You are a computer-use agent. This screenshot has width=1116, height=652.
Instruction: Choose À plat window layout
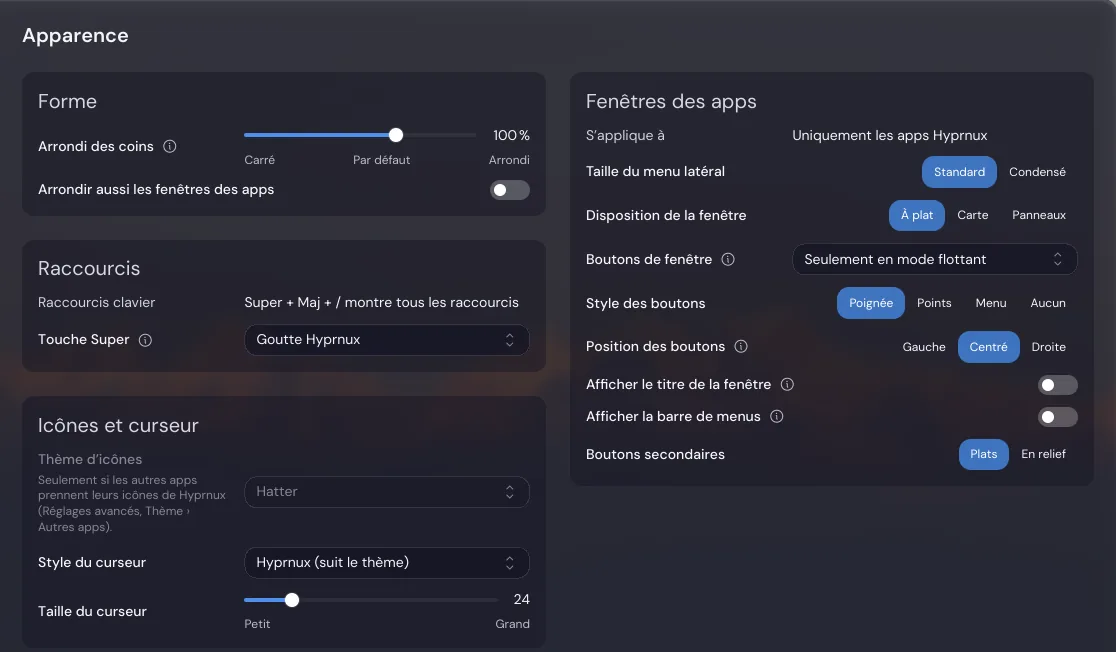[x=917, y=215]
